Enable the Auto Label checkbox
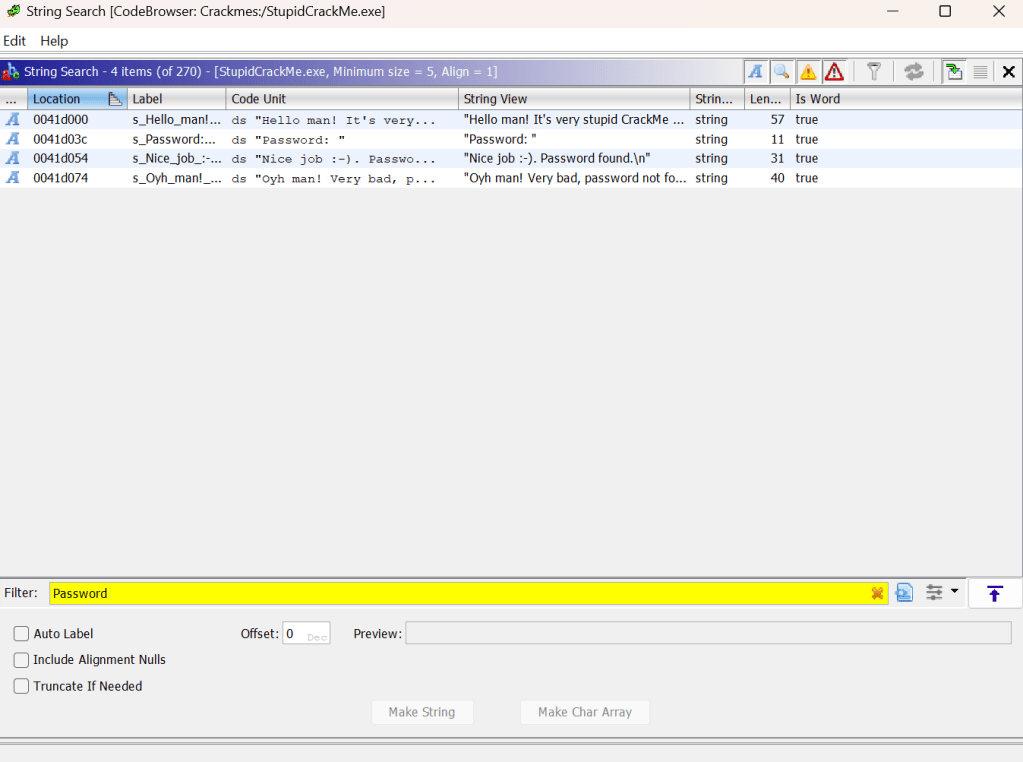The image size is (1023, 762). pos(21,634)
